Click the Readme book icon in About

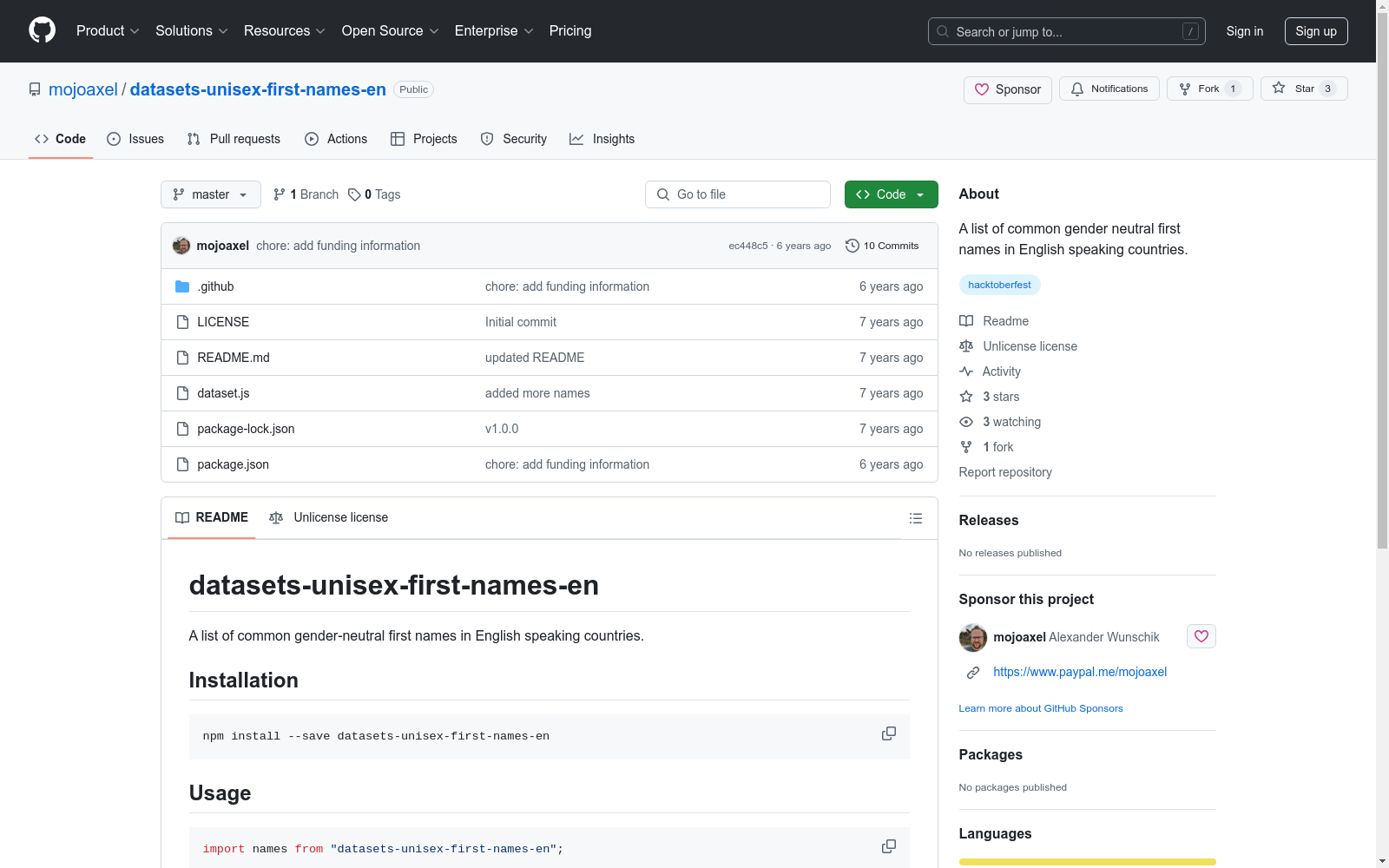966,321
